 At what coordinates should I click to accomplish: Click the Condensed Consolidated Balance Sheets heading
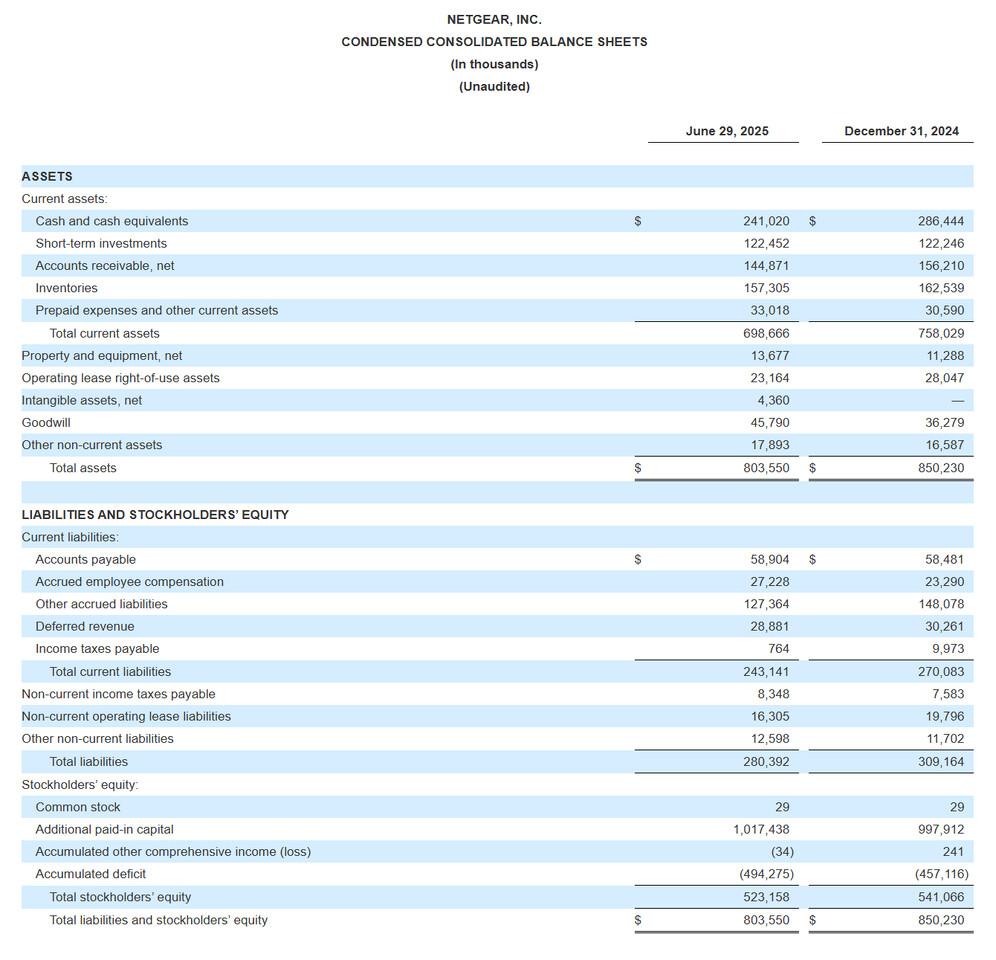(x=494, y=42)
